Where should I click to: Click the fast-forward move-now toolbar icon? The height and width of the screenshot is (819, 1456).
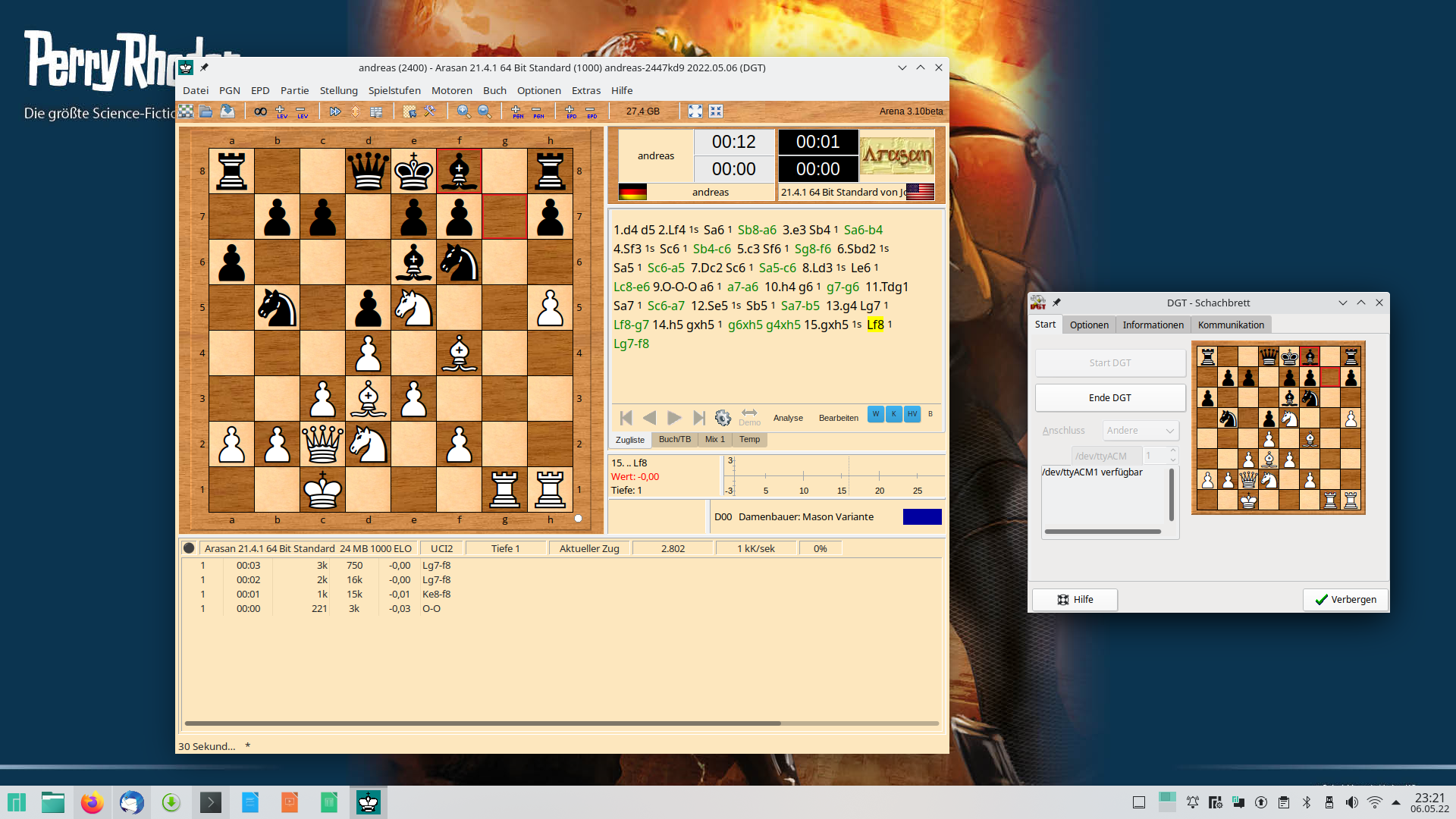[x=335, y=111]
